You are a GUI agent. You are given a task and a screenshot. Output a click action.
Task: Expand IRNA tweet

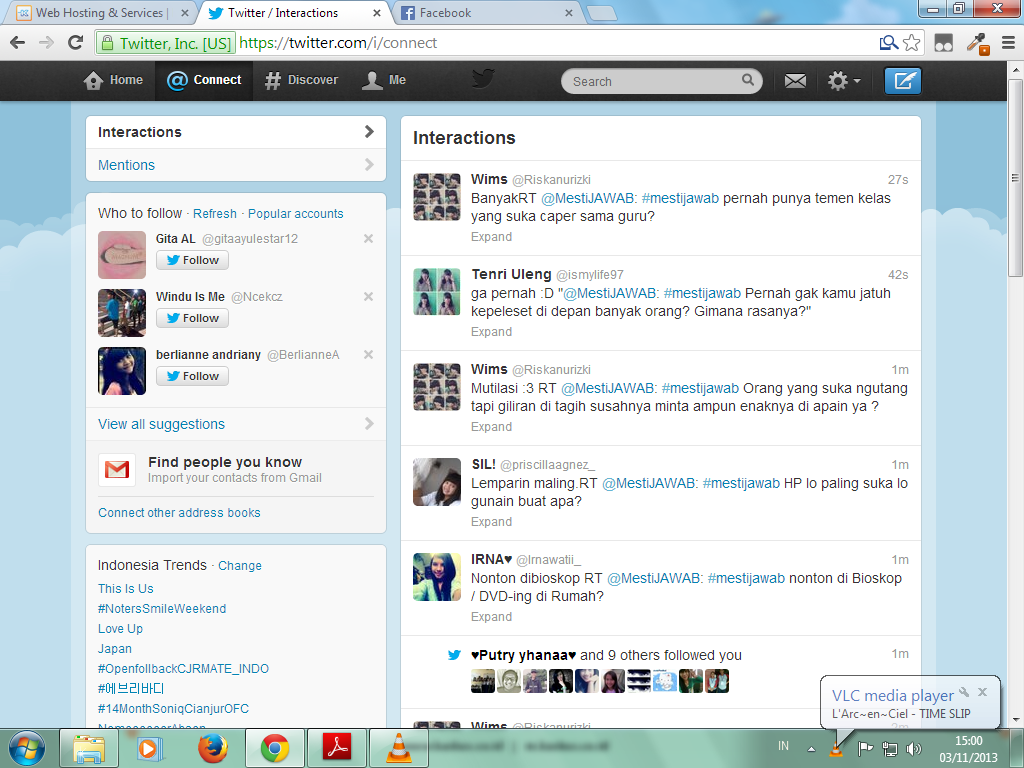click(x=491, y=616)
